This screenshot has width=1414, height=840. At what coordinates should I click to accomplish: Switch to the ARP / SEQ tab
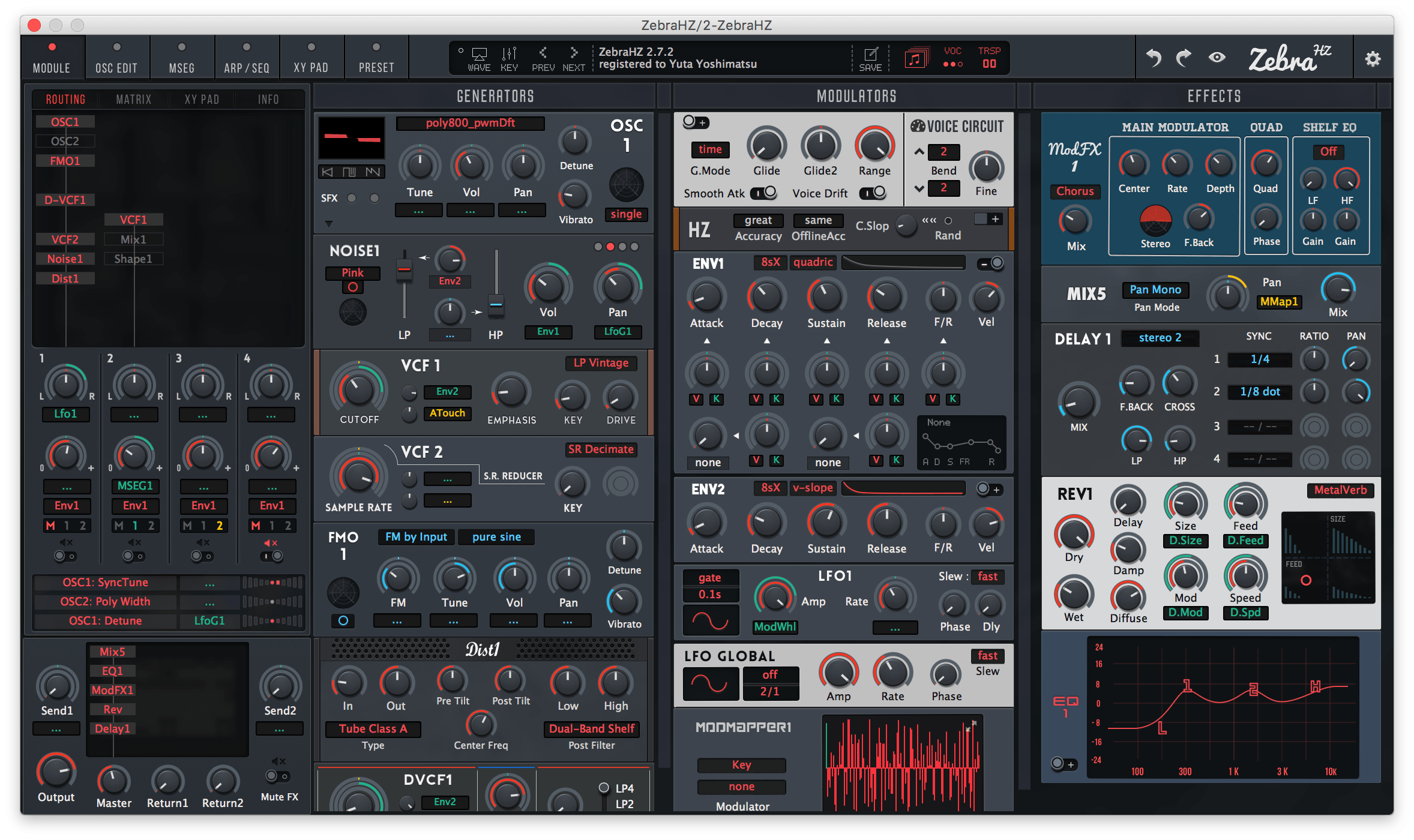pyautogui.click(x=247, y=58)
